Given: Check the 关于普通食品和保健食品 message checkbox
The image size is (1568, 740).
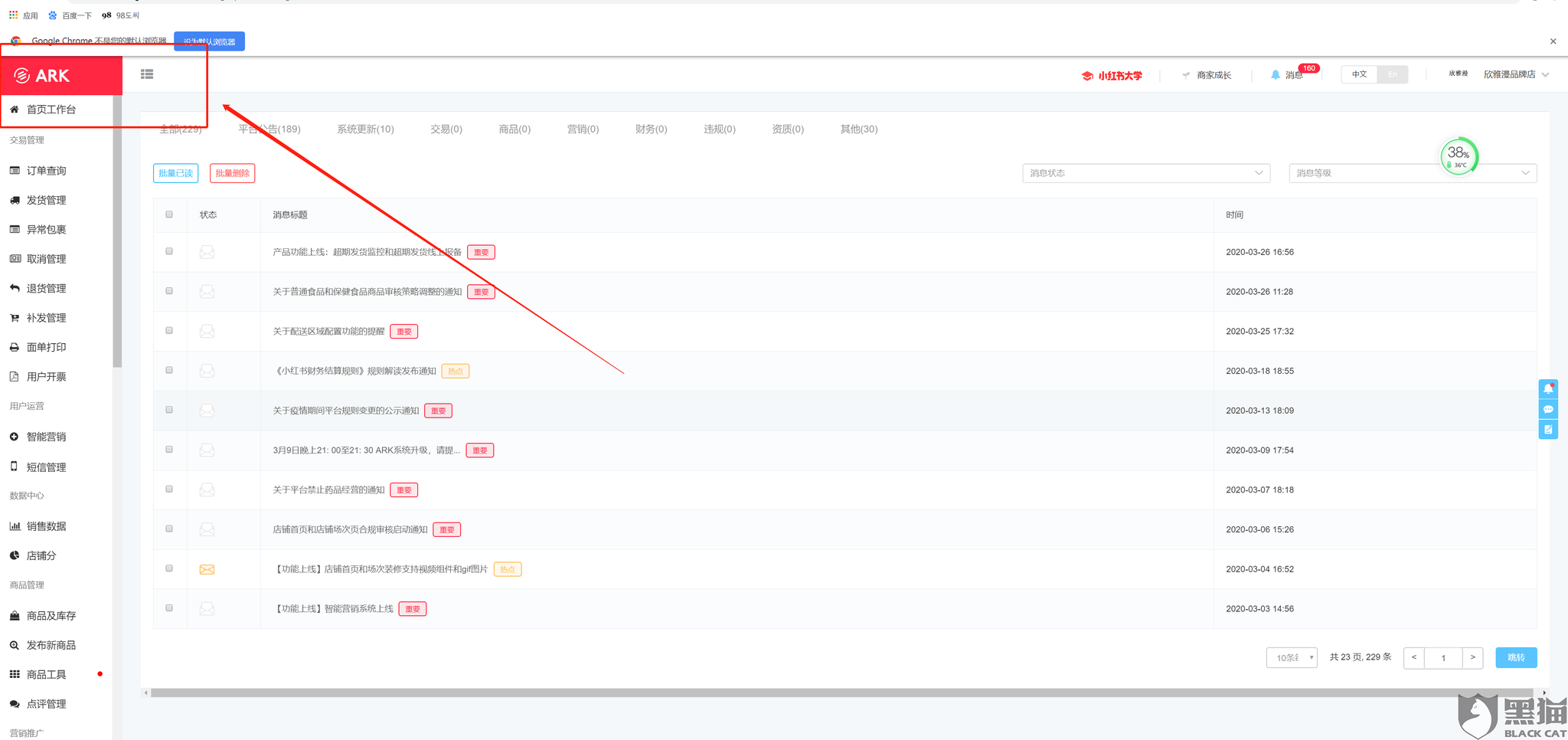Looking at the screenshot, I should click(x=169, y=291).
